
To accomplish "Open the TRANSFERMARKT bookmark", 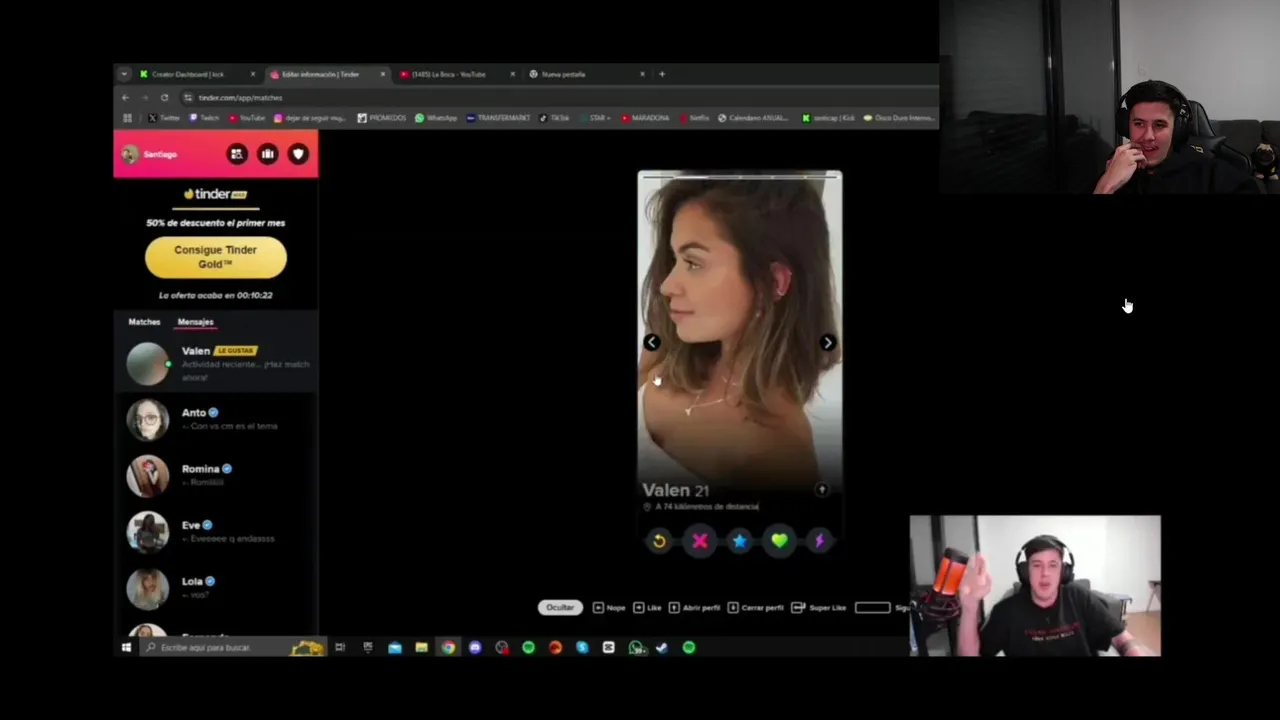I will 498,118.
